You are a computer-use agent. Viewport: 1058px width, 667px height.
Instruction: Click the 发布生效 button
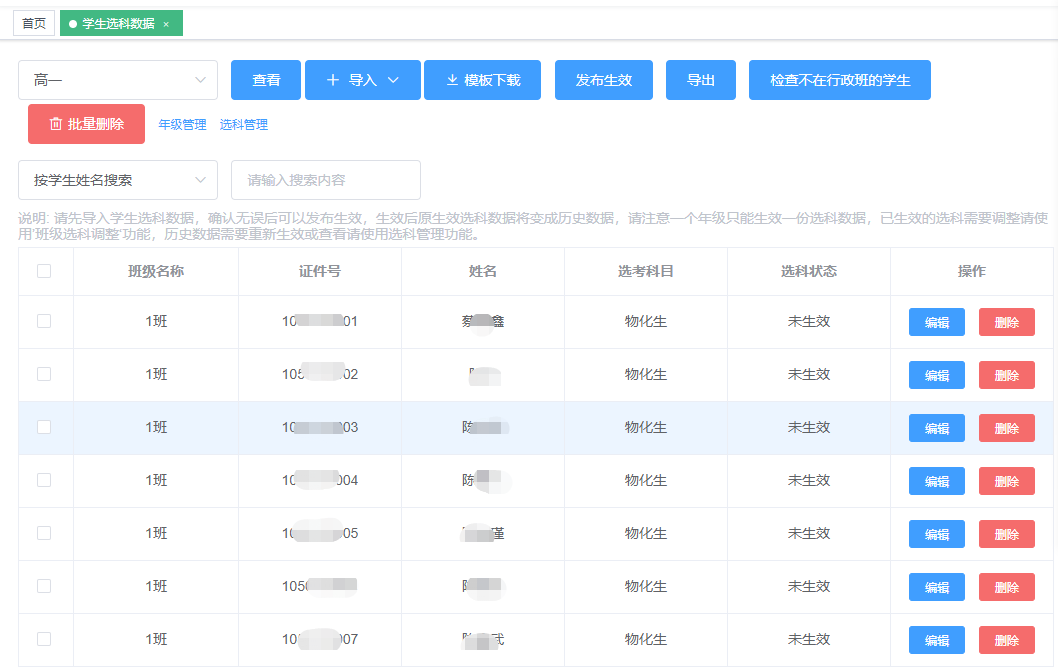pyautogui.click(x=604, y=80)
